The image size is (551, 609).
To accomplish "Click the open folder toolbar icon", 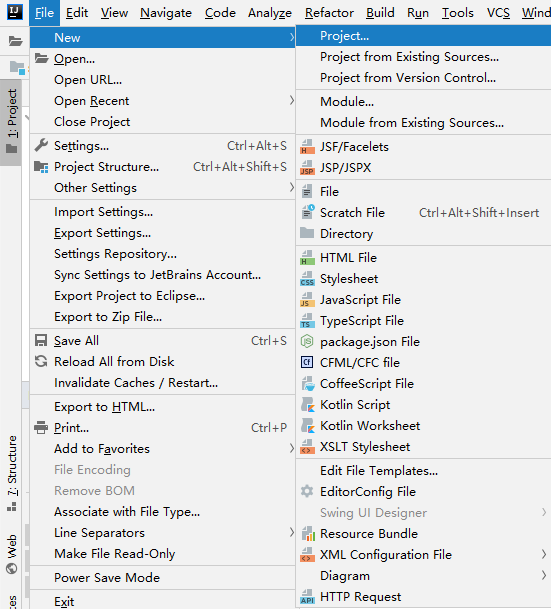I will (15, 40).
